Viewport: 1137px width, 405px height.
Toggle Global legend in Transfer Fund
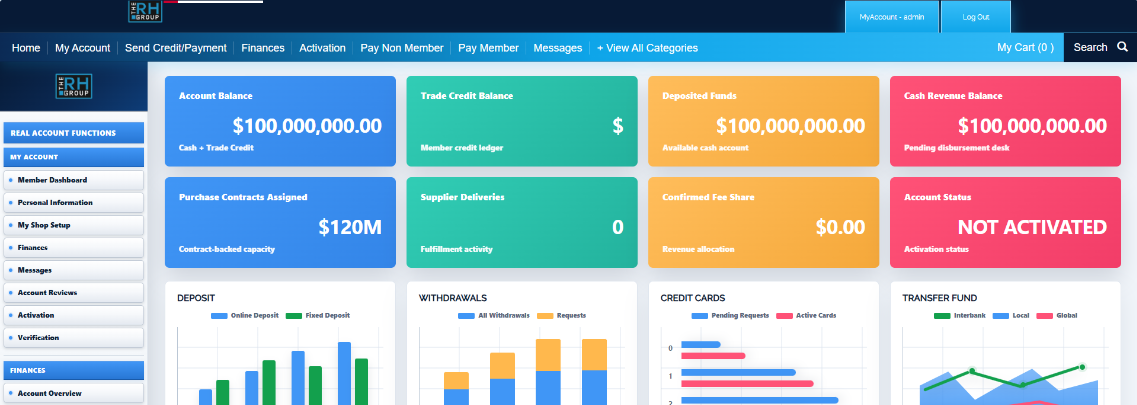(x=1057, y=316)
